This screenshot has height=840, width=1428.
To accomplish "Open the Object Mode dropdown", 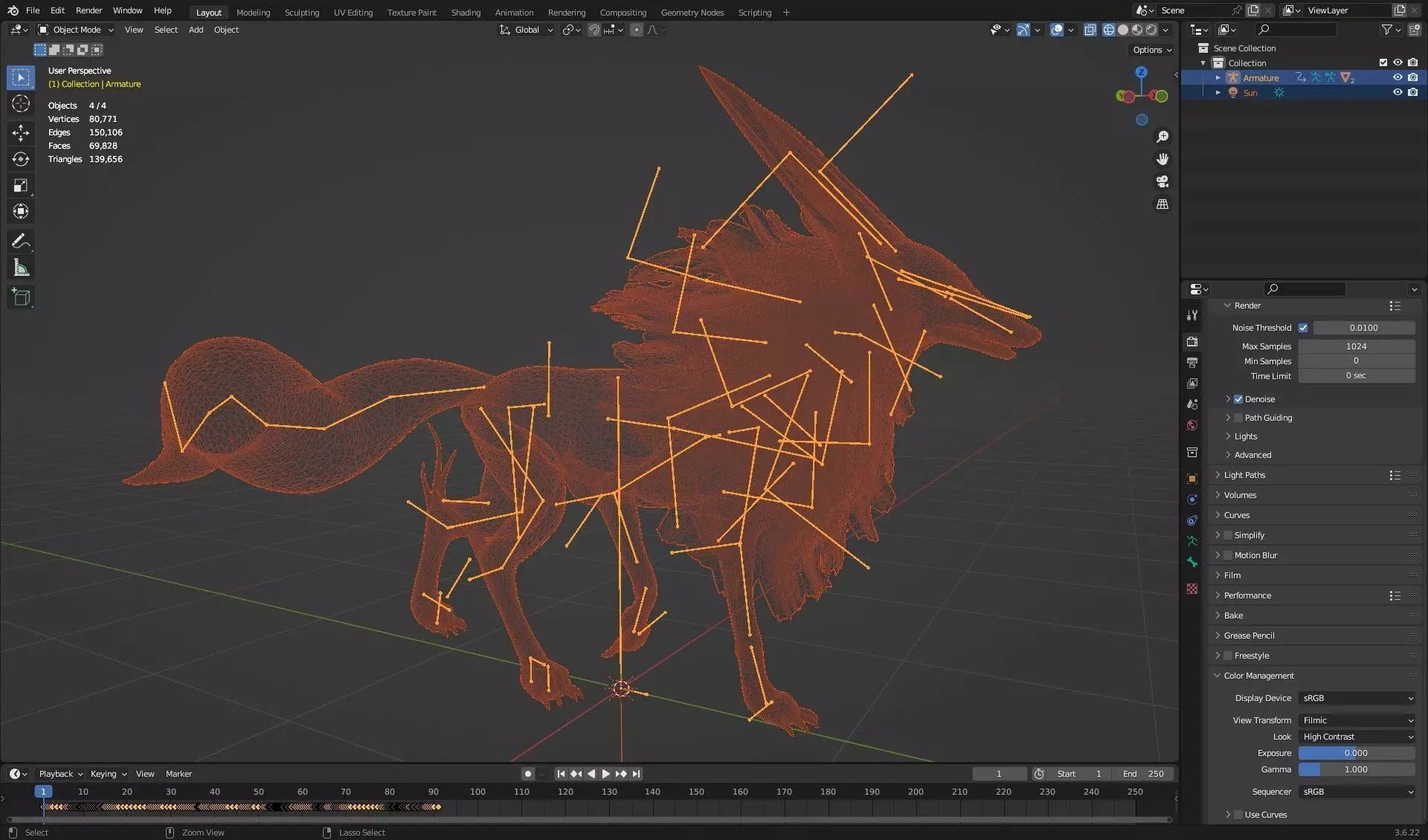I will (x=76, y=30).
